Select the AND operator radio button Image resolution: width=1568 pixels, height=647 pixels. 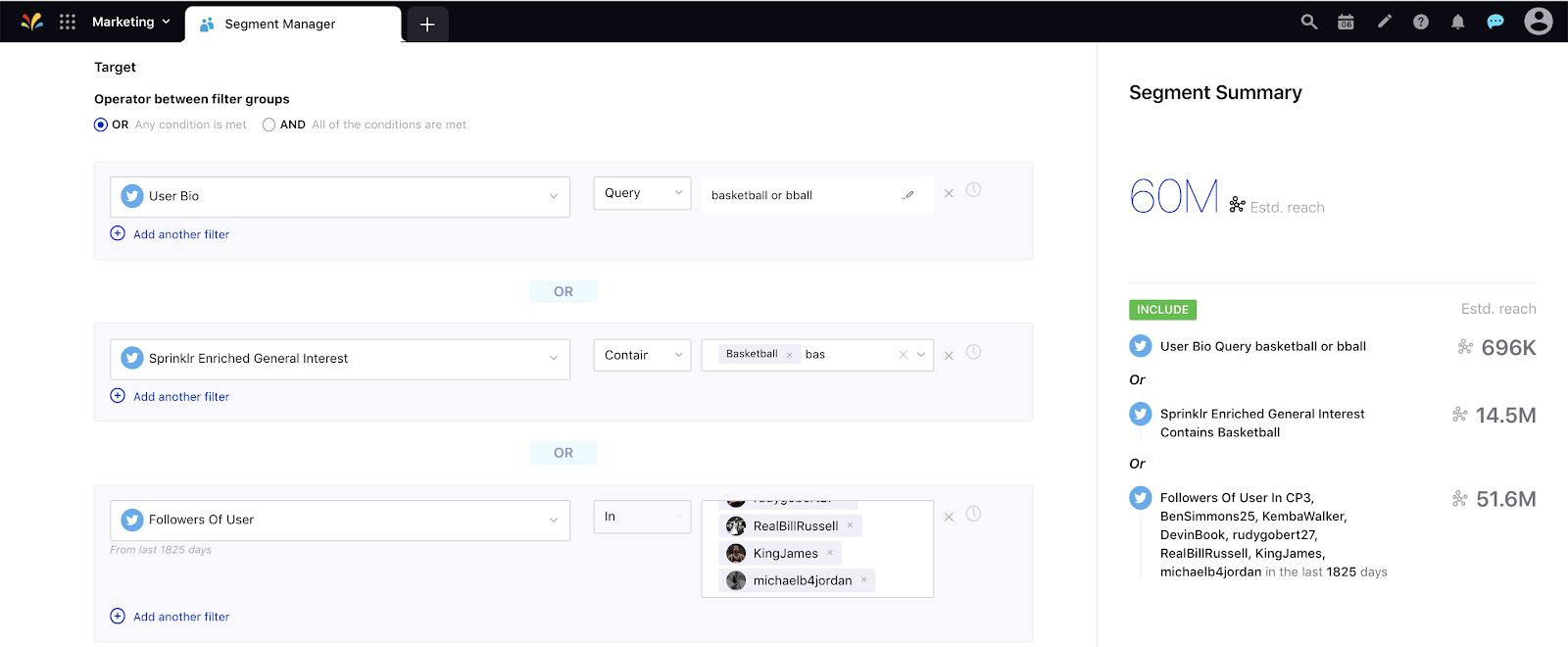[x=269, y=124]
